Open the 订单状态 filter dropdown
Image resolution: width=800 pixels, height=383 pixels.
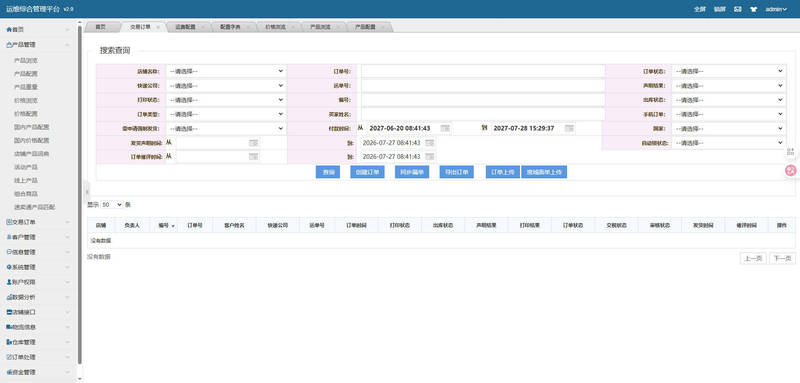[729, 71]
